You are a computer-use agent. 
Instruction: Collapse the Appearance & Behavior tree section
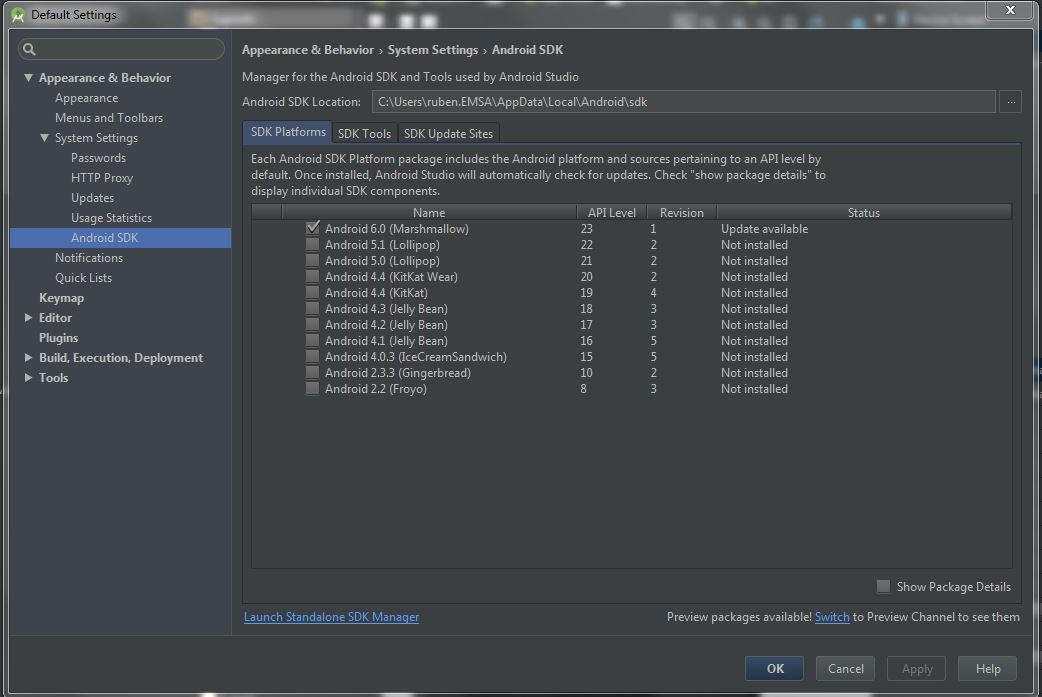pyautogui.click(x=28, y=77)
